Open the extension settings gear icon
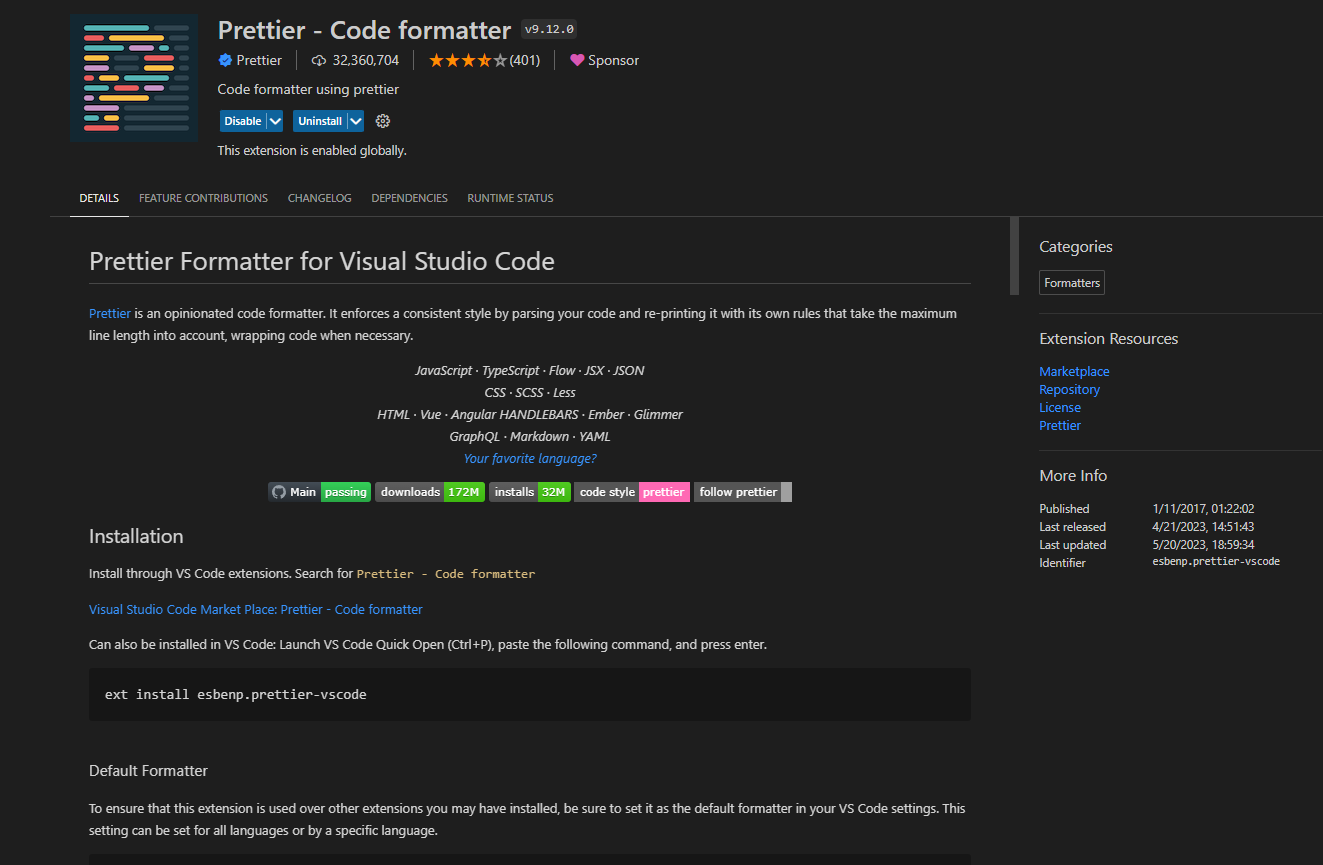This screenshot has height=865, width=1323. click(382, 121)
